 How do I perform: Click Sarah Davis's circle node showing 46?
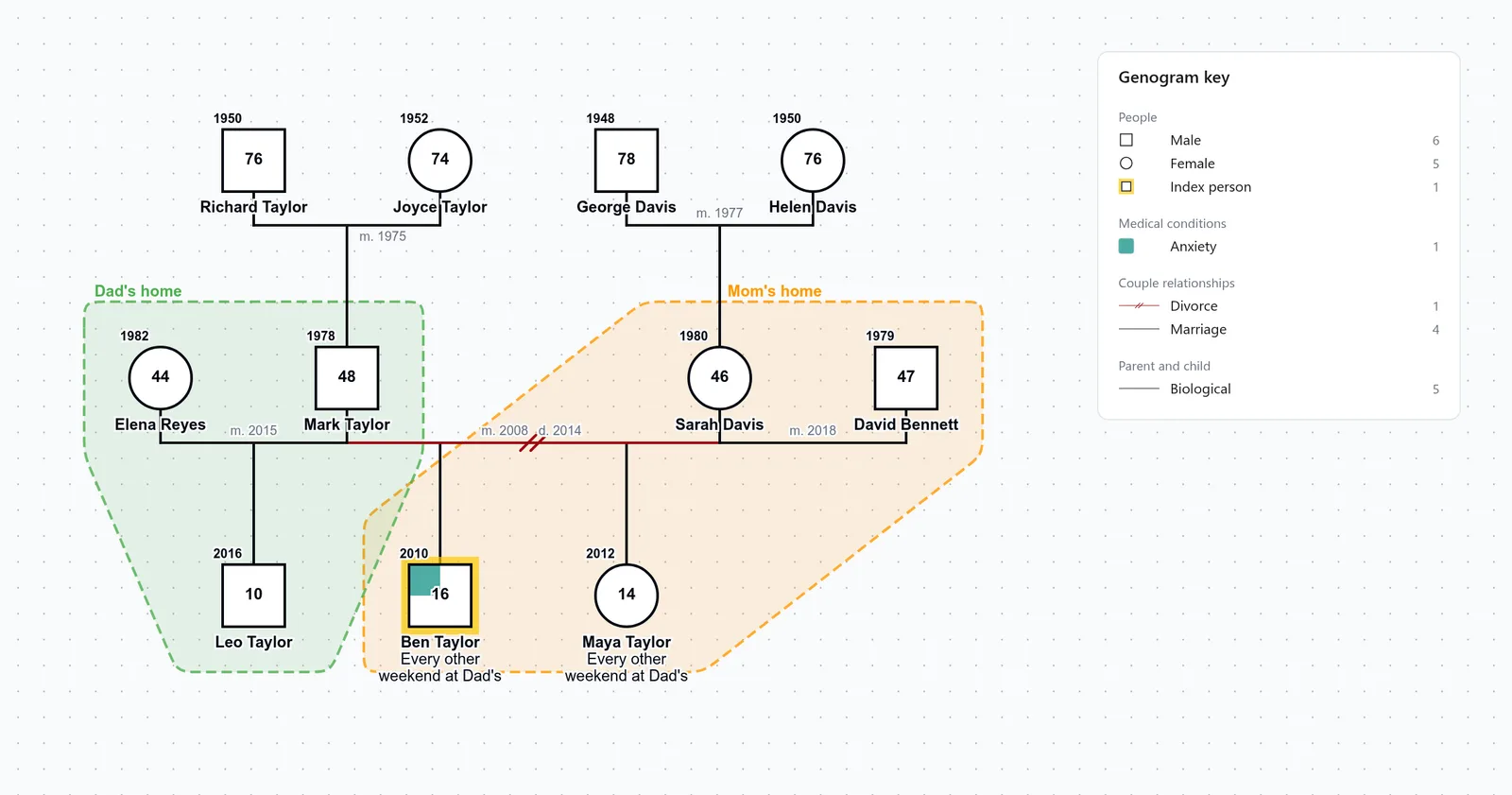[719, 377]
